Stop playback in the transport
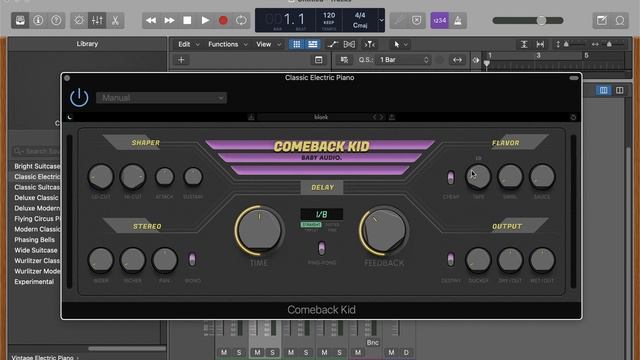Image resolution: width=640 pixels, height=360 pixels. tap(187, 20)
